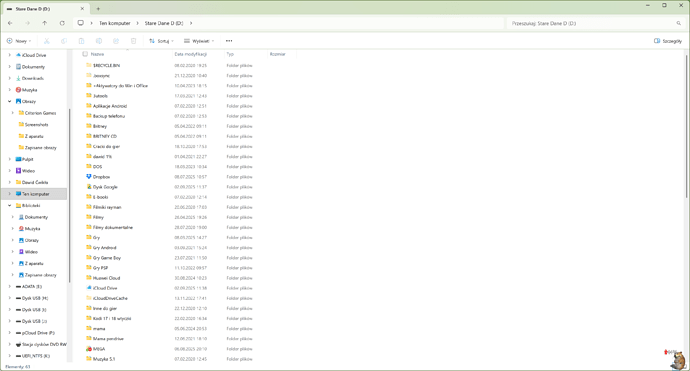
Task: Click the Cut scissors icon
Action: (x=47, y=41)
